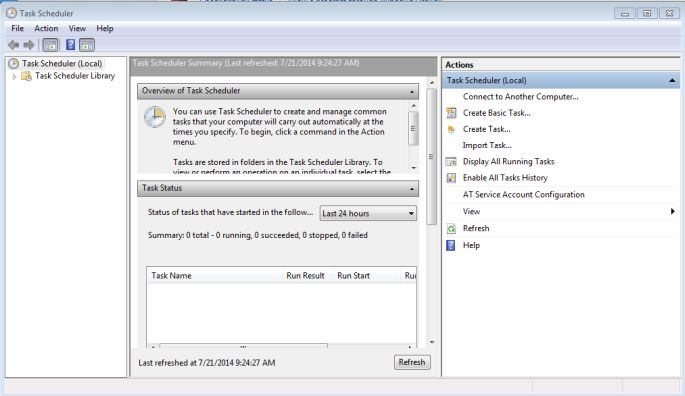Click the Task Scheduler clock icon in title bar
The height and width of the screenshot is (396, 685).
pos(11,13)
